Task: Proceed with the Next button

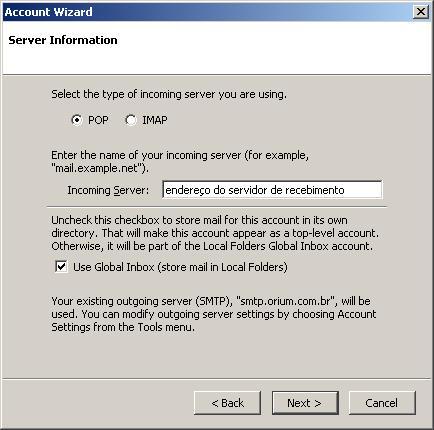Action: point(305,403)
